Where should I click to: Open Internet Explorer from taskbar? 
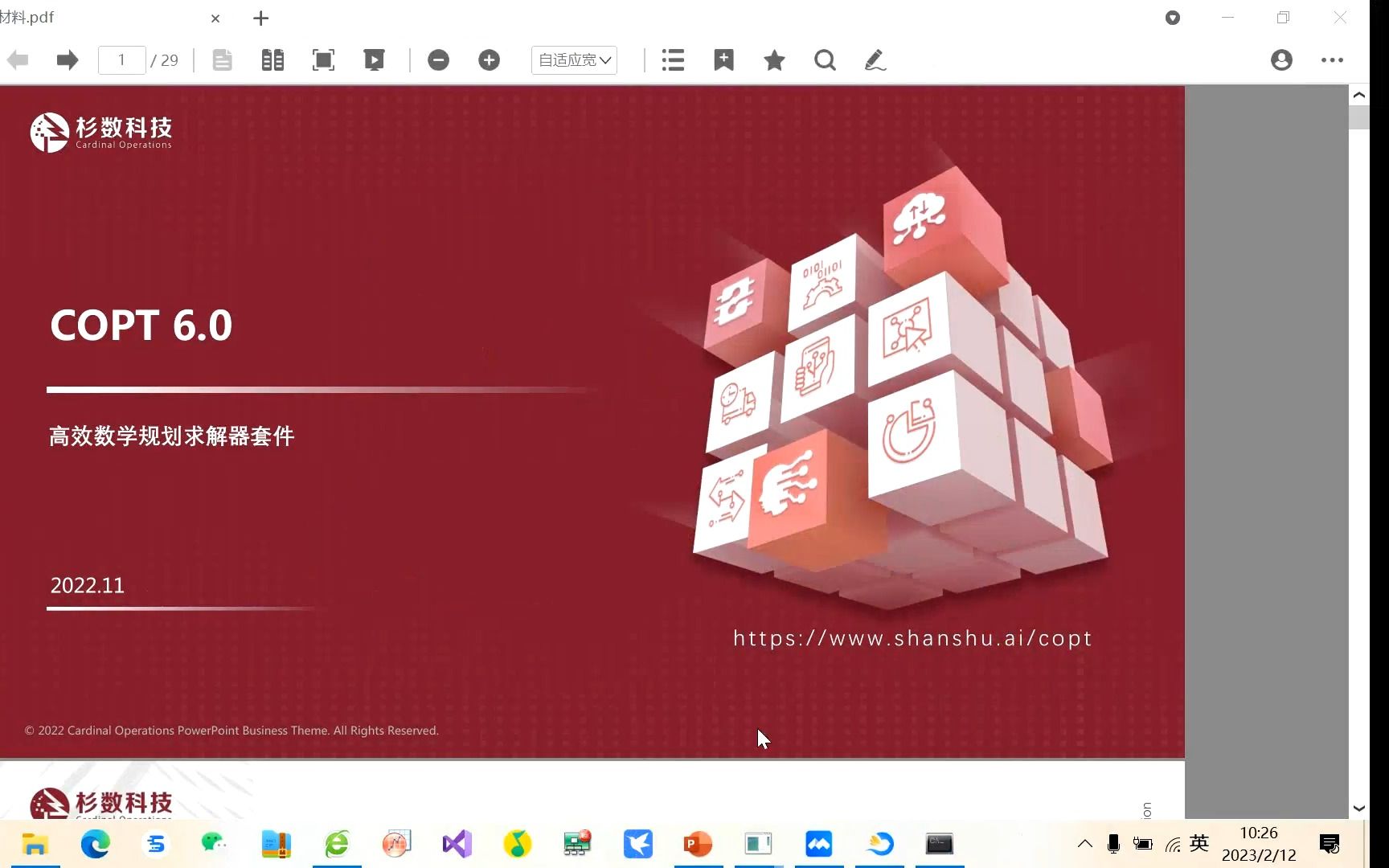pyautogui.click(x=336, y=844)
